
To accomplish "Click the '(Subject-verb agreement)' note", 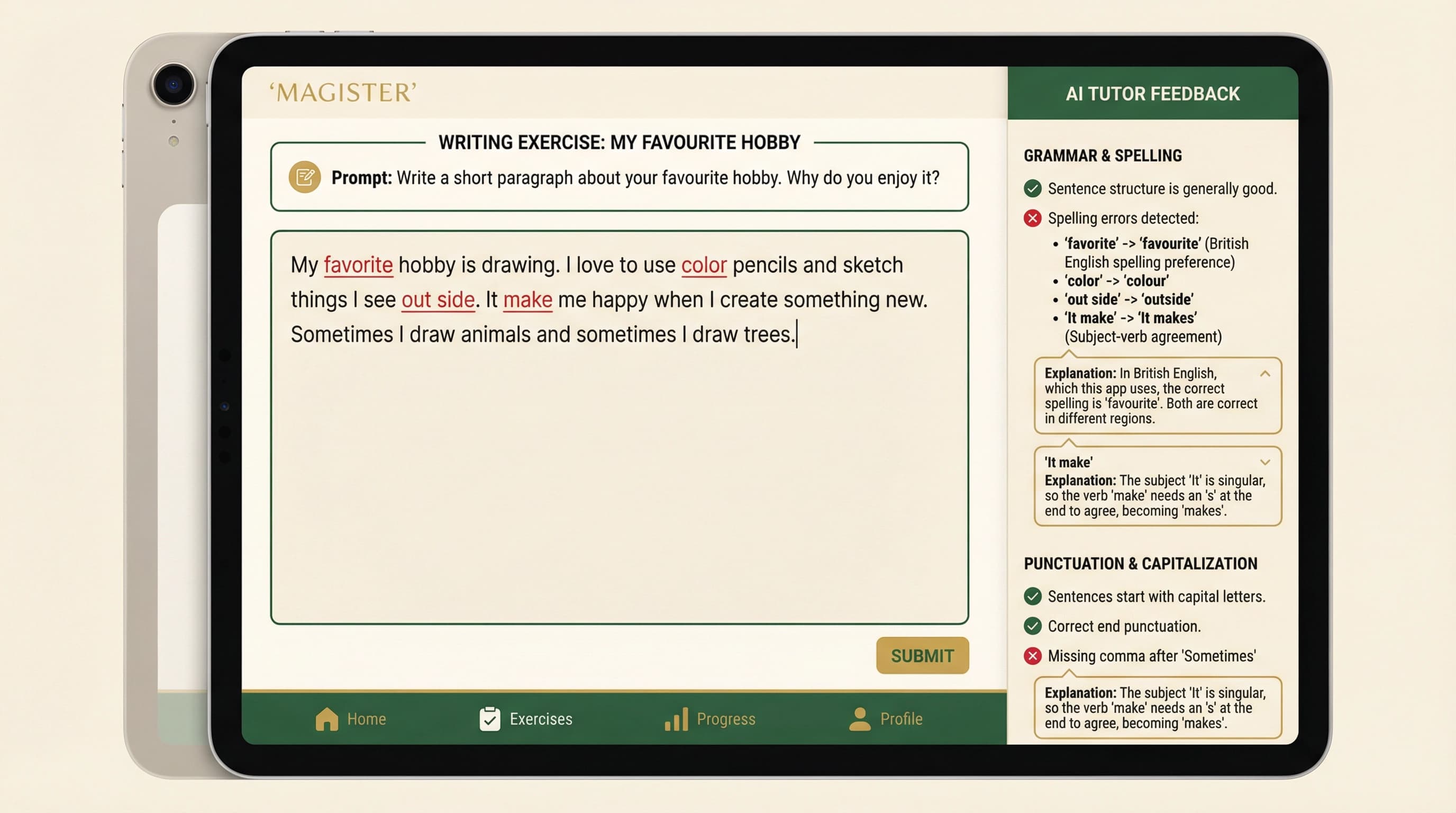I will 1143,337.
